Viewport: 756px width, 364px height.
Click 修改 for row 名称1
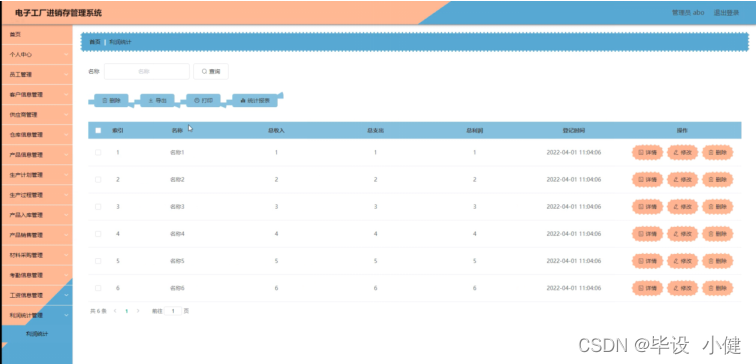point(682,152)
